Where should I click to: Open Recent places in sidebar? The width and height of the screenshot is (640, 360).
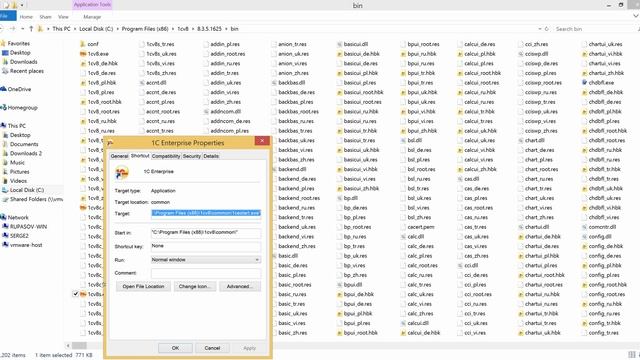27,71
